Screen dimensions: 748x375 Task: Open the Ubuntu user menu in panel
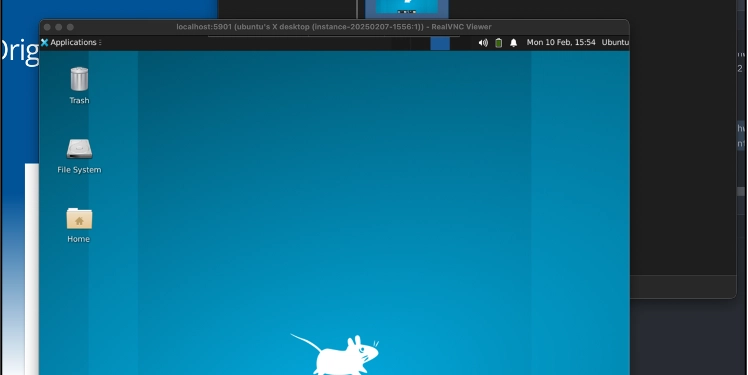pos(615,42)
